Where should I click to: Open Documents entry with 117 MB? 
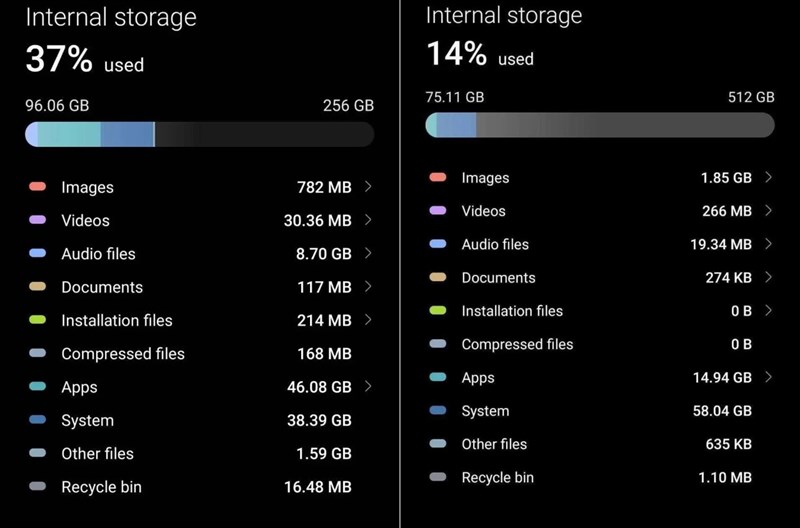(x=101, y=287)
